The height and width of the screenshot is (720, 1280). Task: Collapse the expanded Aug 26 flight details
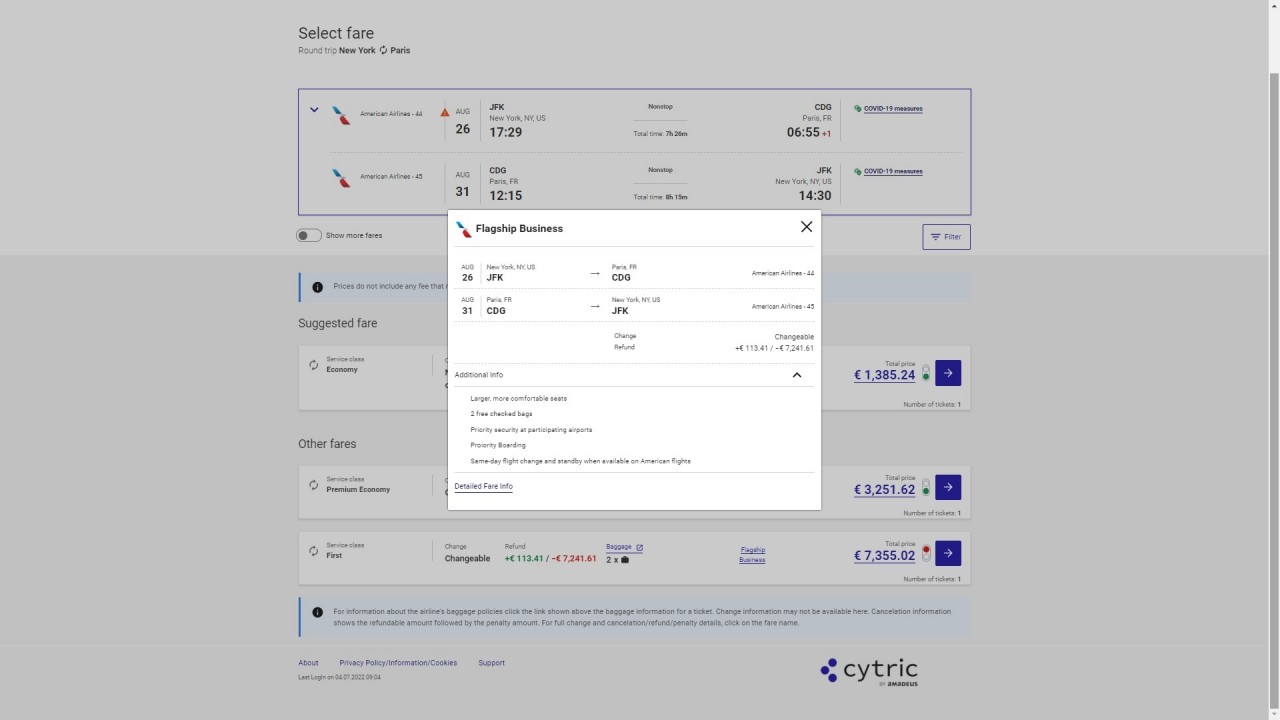coord(314,110)
